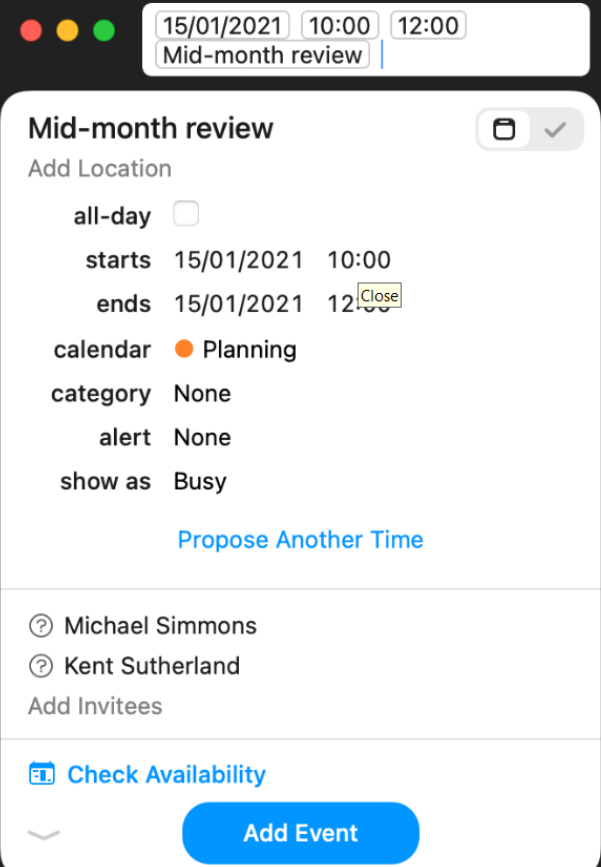Click the Add Event button
The image size is (601, 867).
point(300,833)
